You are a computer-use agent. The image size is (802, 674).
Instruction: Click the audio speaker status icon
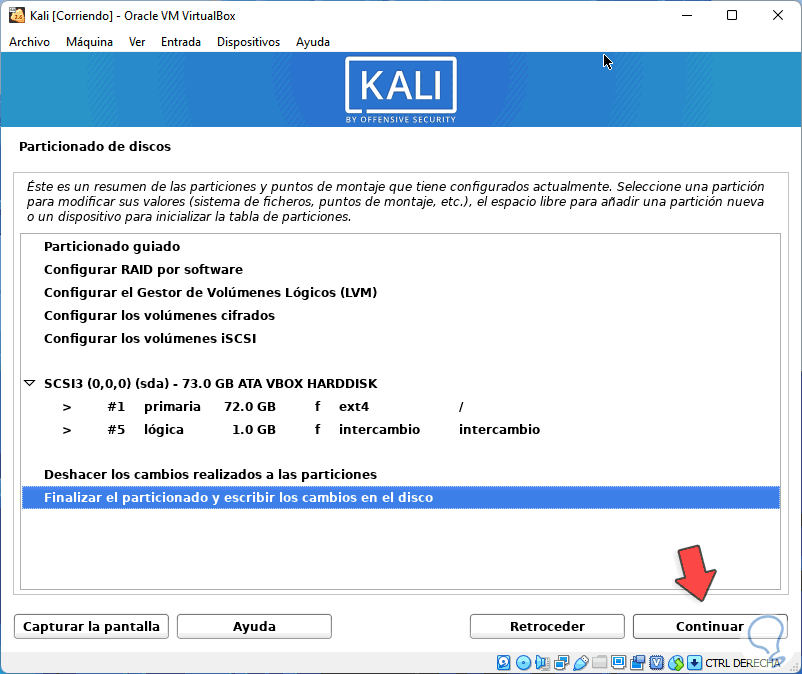[542, 663]
